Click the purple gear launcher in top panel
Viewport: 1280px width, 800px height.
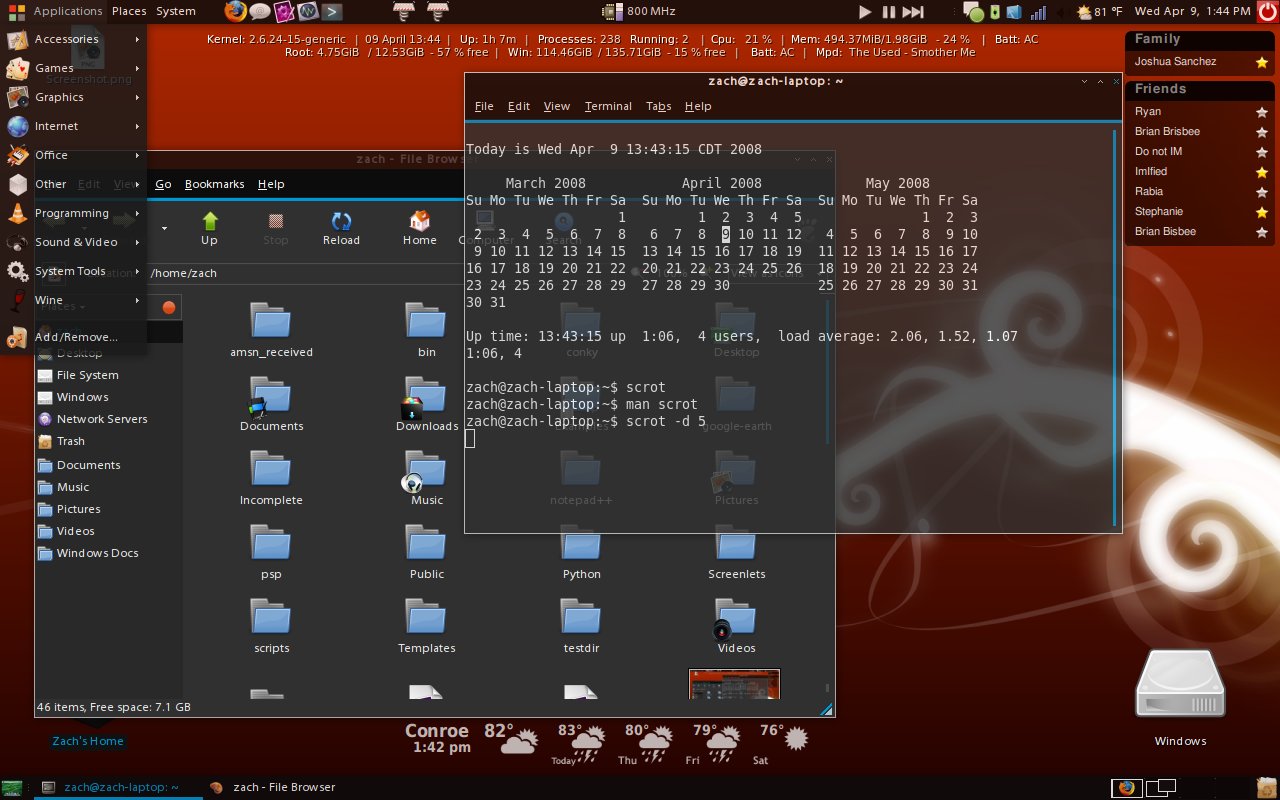click(x=283, y=12)
